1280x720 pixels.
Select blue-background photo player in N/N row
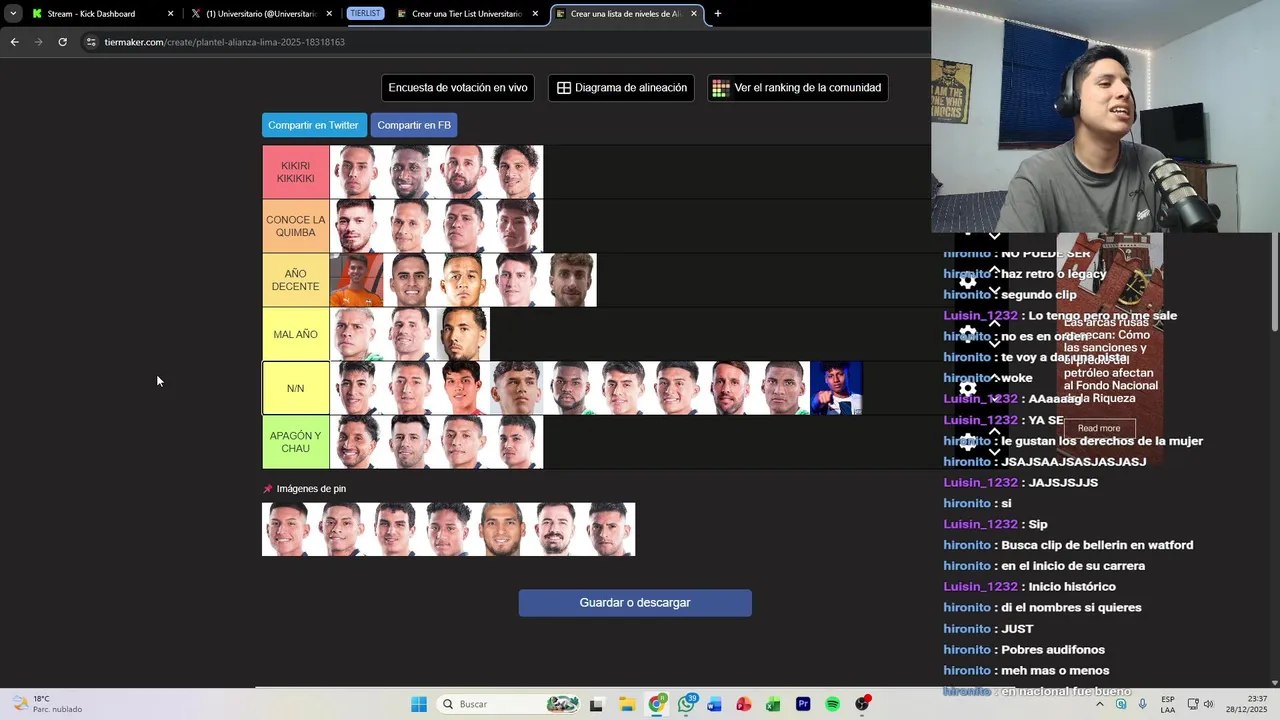[x=836, y=388]
